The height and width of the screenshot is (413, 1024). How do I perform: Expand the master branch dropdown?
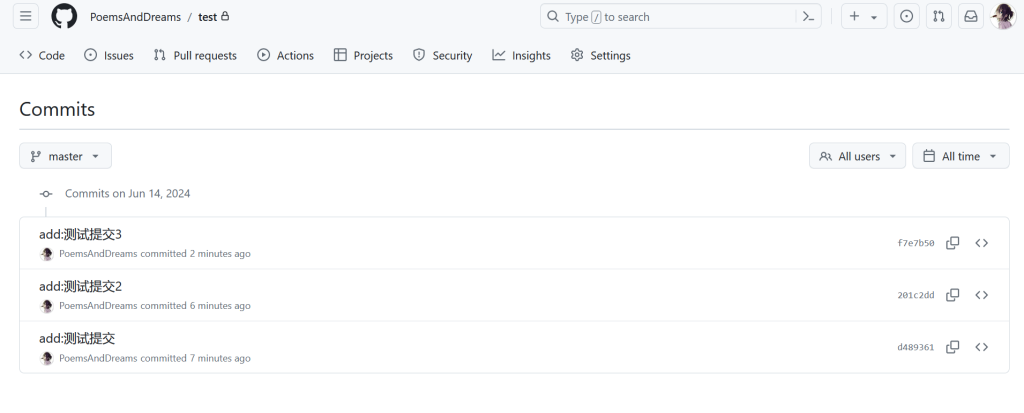(65, 156)
